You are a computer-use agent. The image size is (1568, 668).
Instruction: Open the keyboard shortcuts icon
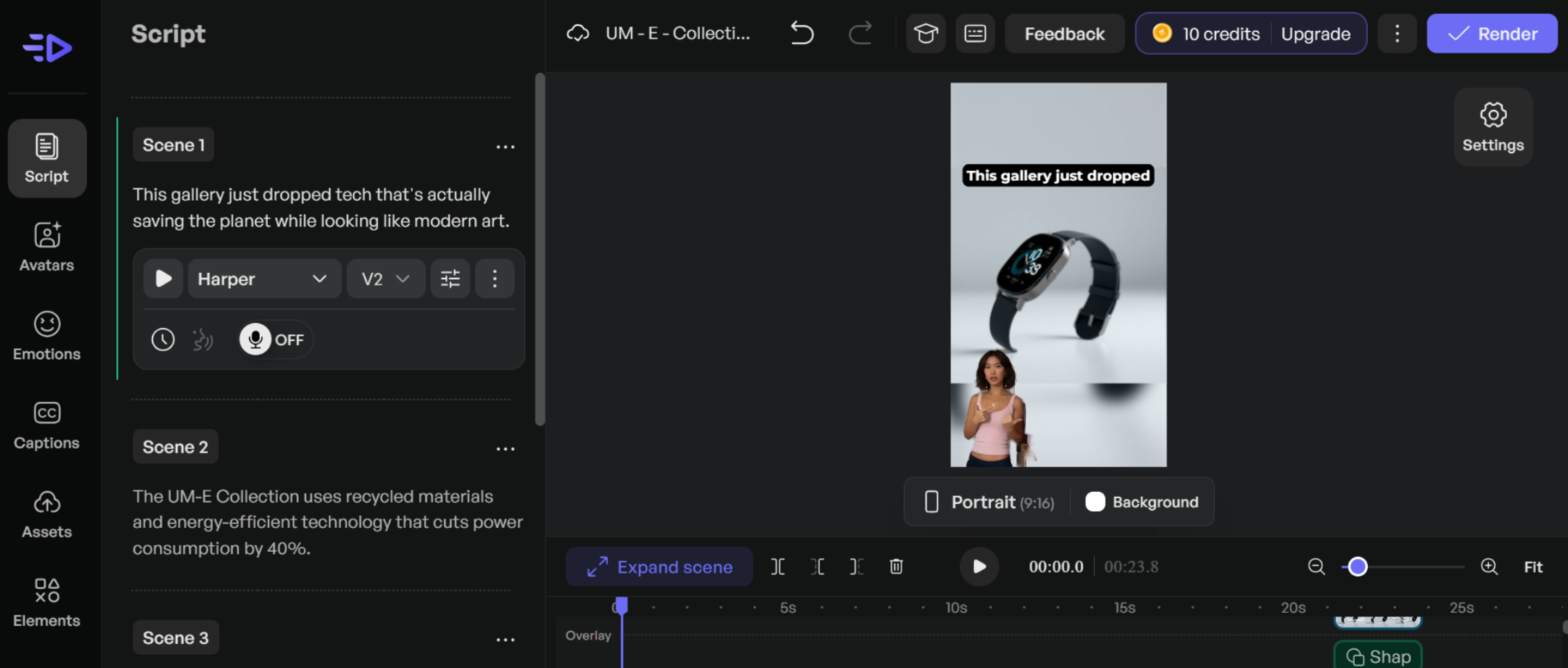[x=975, y=33]
